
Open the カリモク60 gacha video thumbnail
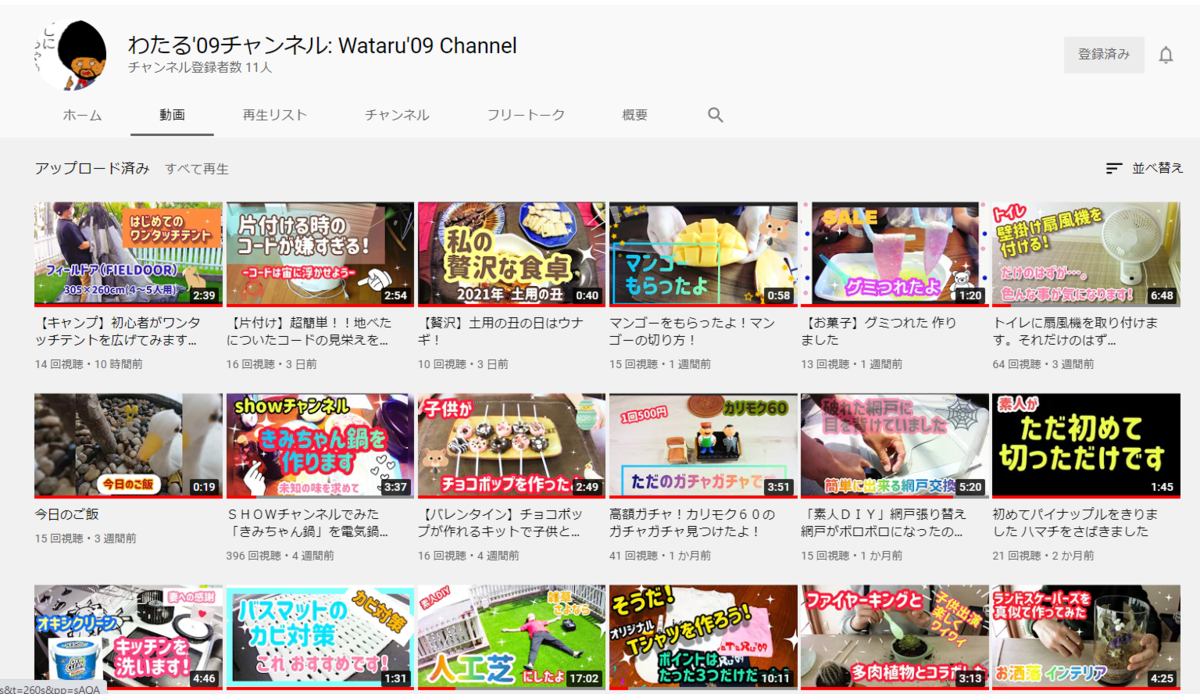click(703, 446)
